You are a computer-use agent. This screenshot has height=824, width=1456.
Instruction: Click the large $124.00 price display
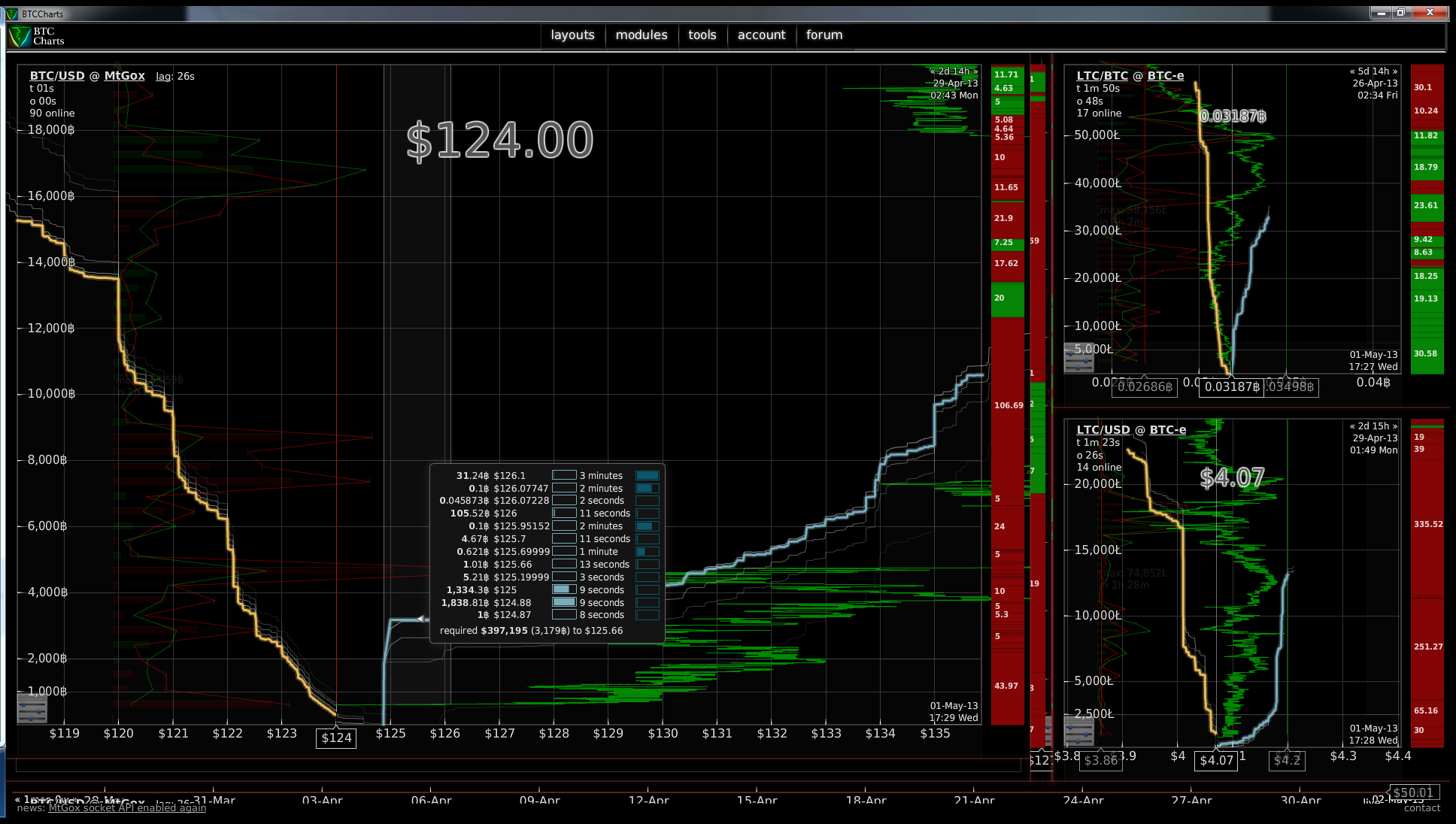(x=499, y=141)
